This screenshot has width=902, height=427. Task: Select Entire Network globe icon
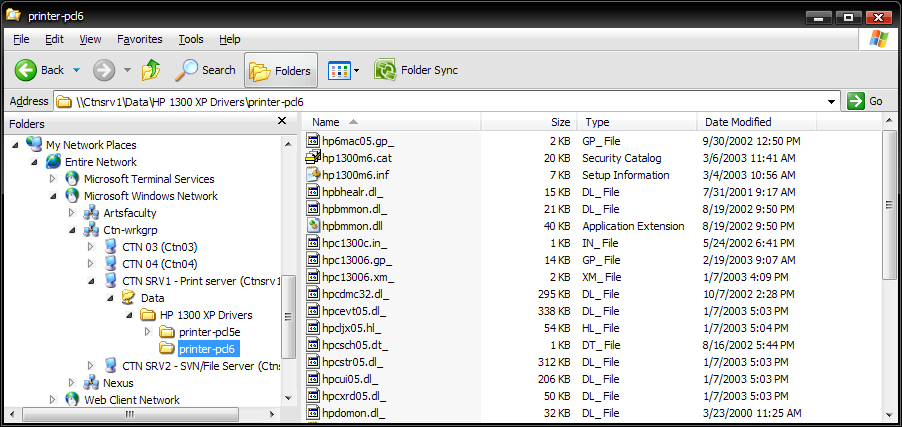tap(53, 162)
